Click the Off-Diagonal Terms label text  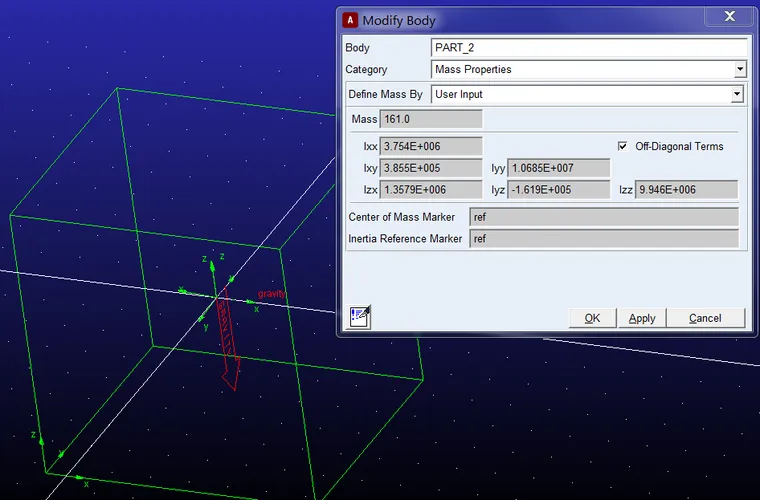pos(679,146)
